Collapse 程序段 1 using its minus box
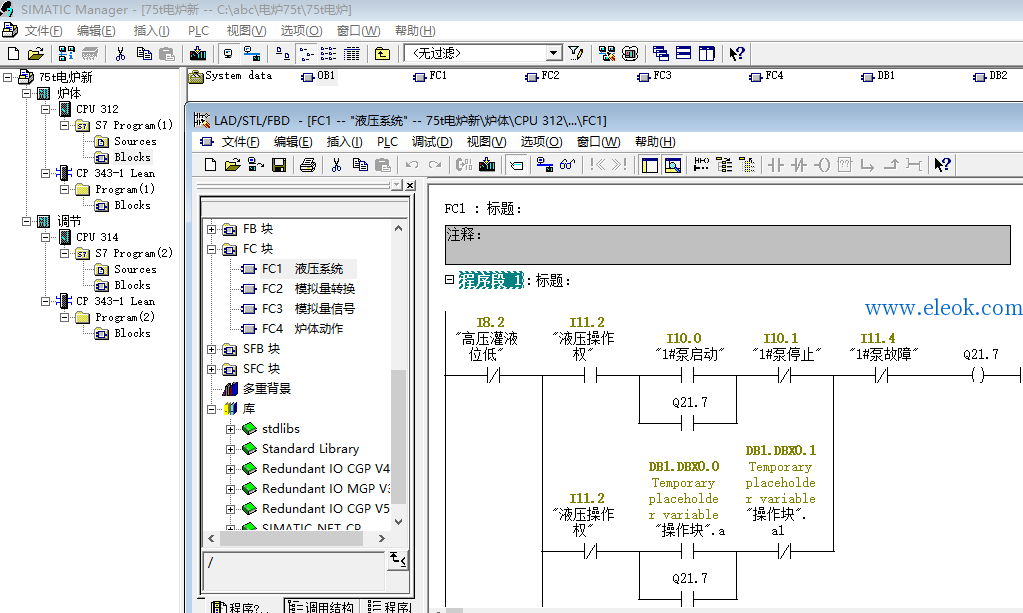This screenshot has height=613, width=1023. pyautogui.click(x=450, y=280)
